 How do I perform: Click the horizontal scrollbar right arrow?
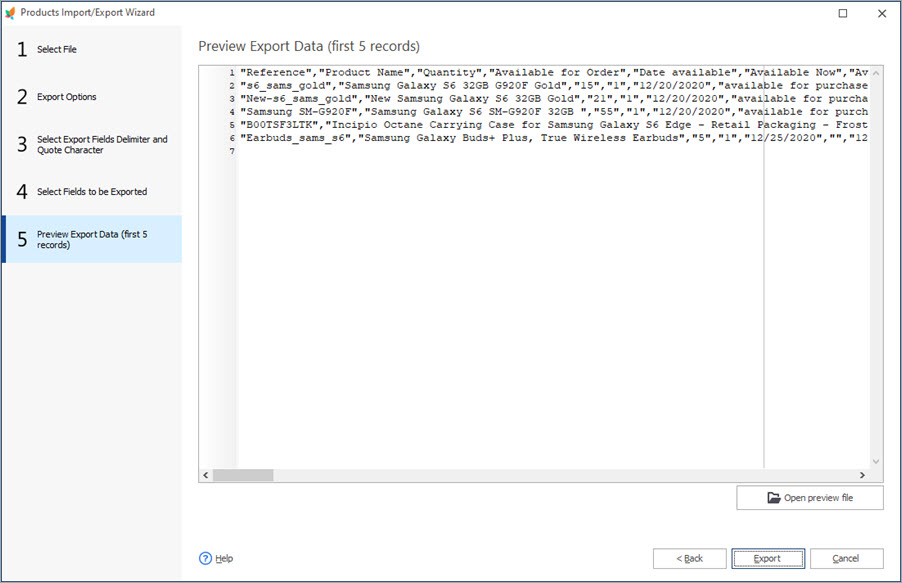click(862, 476)
